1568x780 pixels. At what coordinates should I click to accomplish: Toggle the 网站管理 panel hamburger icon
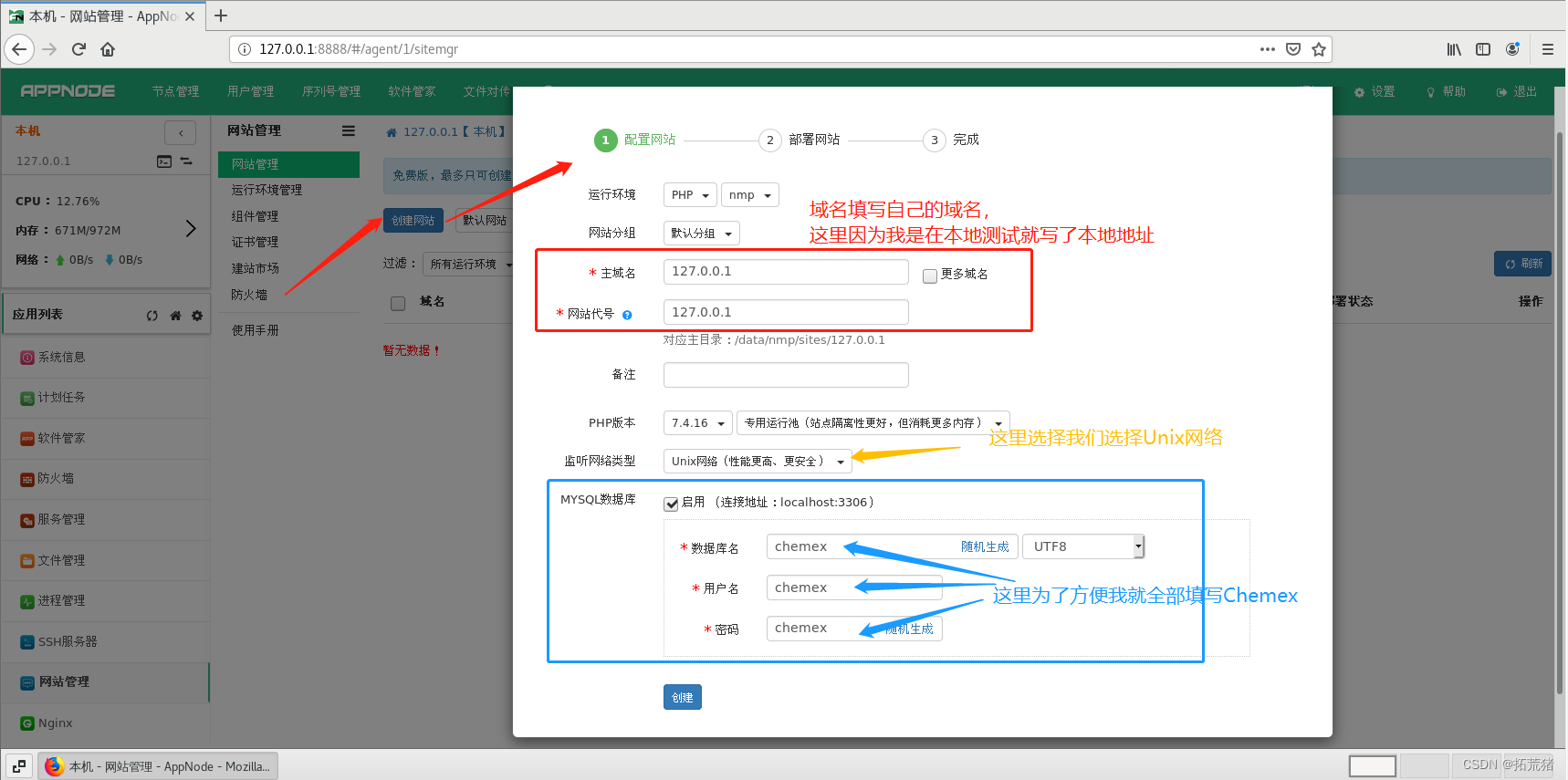(349, 130)
